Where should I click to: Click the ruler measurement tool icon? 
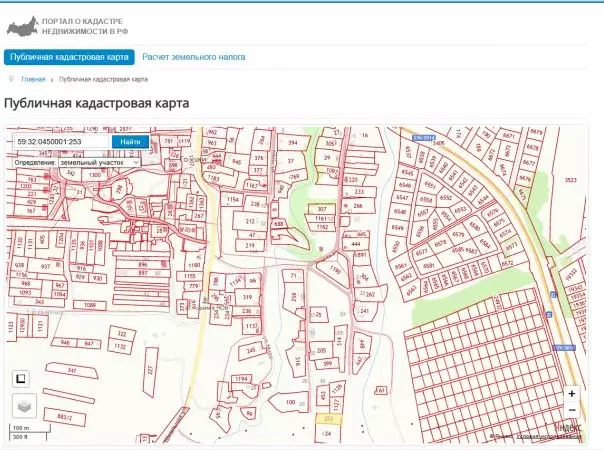(21, 379)
